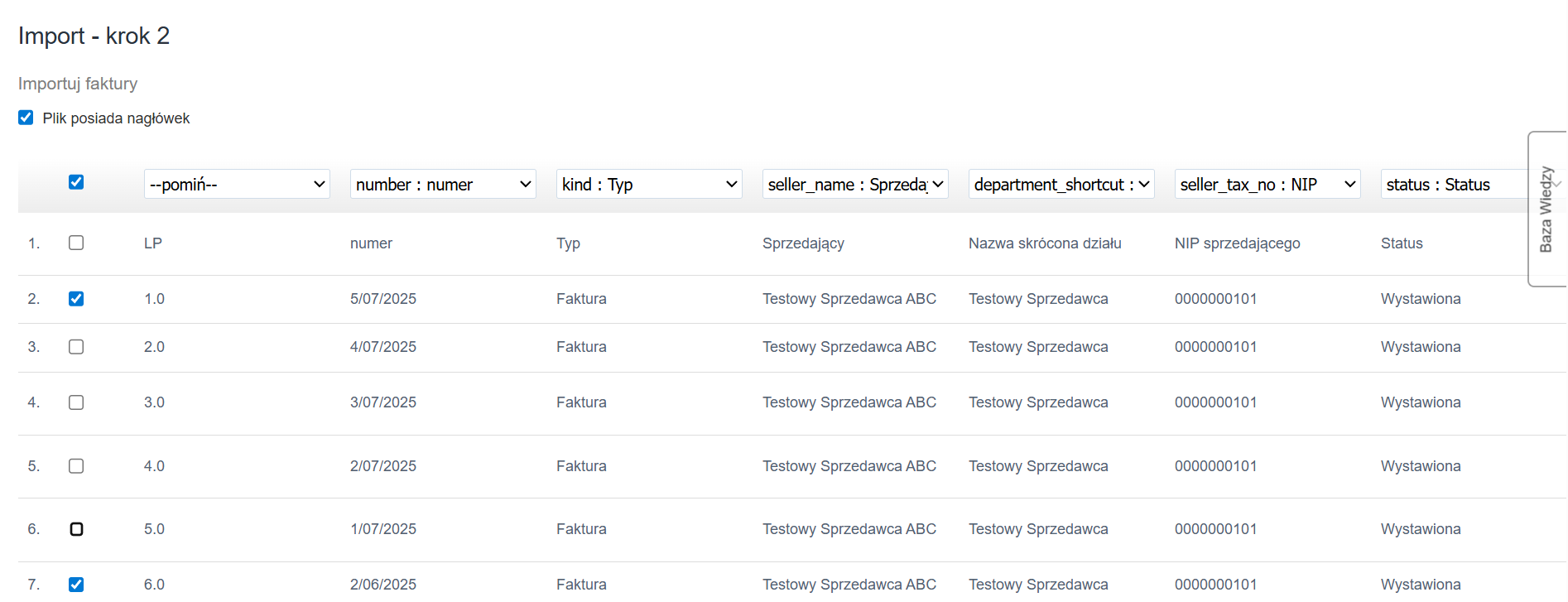Open the 'Baza Wiedzy' side tab
The width and height of the screenshot is (1568, 602).
[1546, 209]
